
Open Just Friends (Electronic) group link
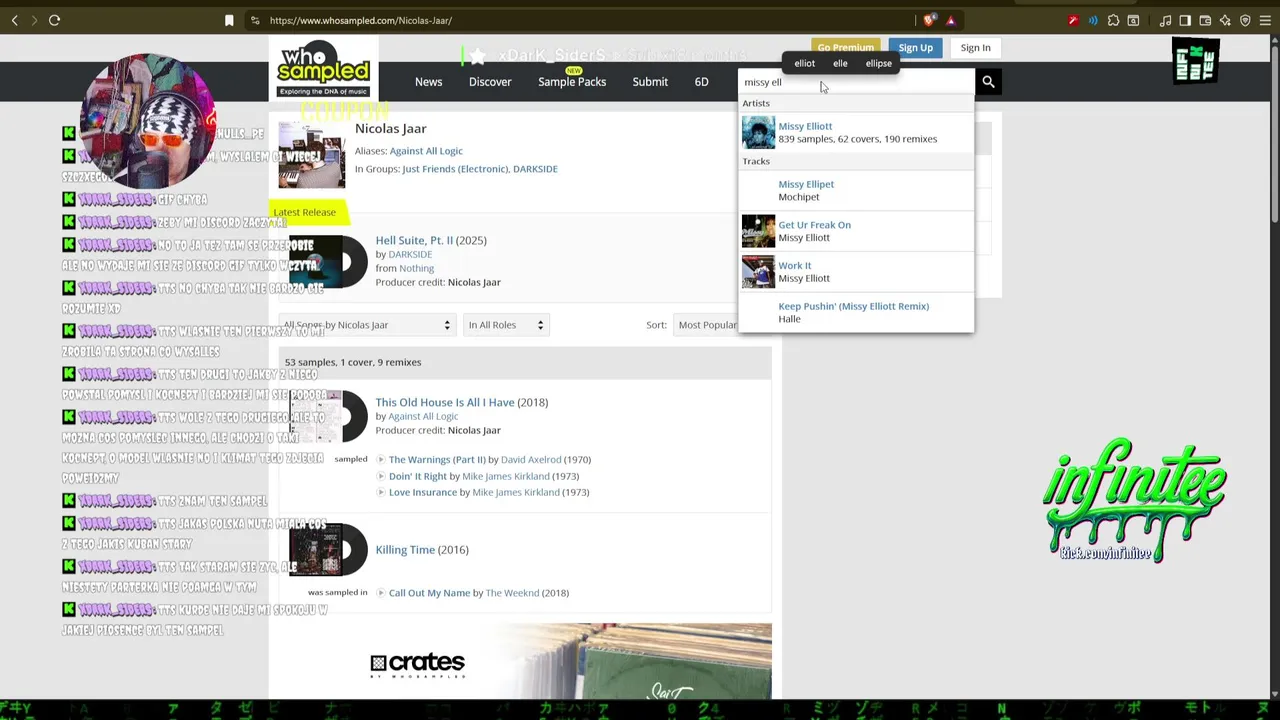[455, 169]
